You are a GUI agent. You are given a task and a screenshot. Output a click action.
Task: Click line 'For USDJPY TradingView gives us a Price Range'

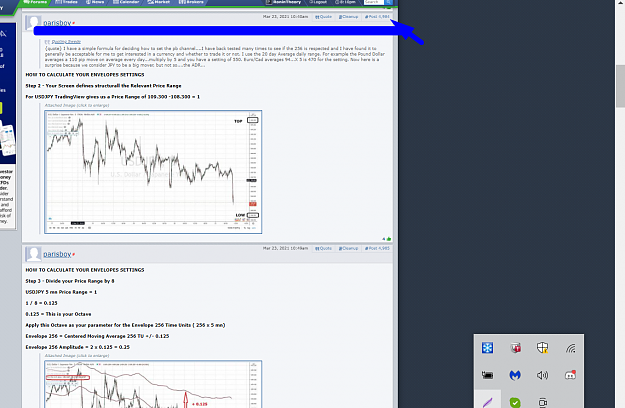coord(112,97)
